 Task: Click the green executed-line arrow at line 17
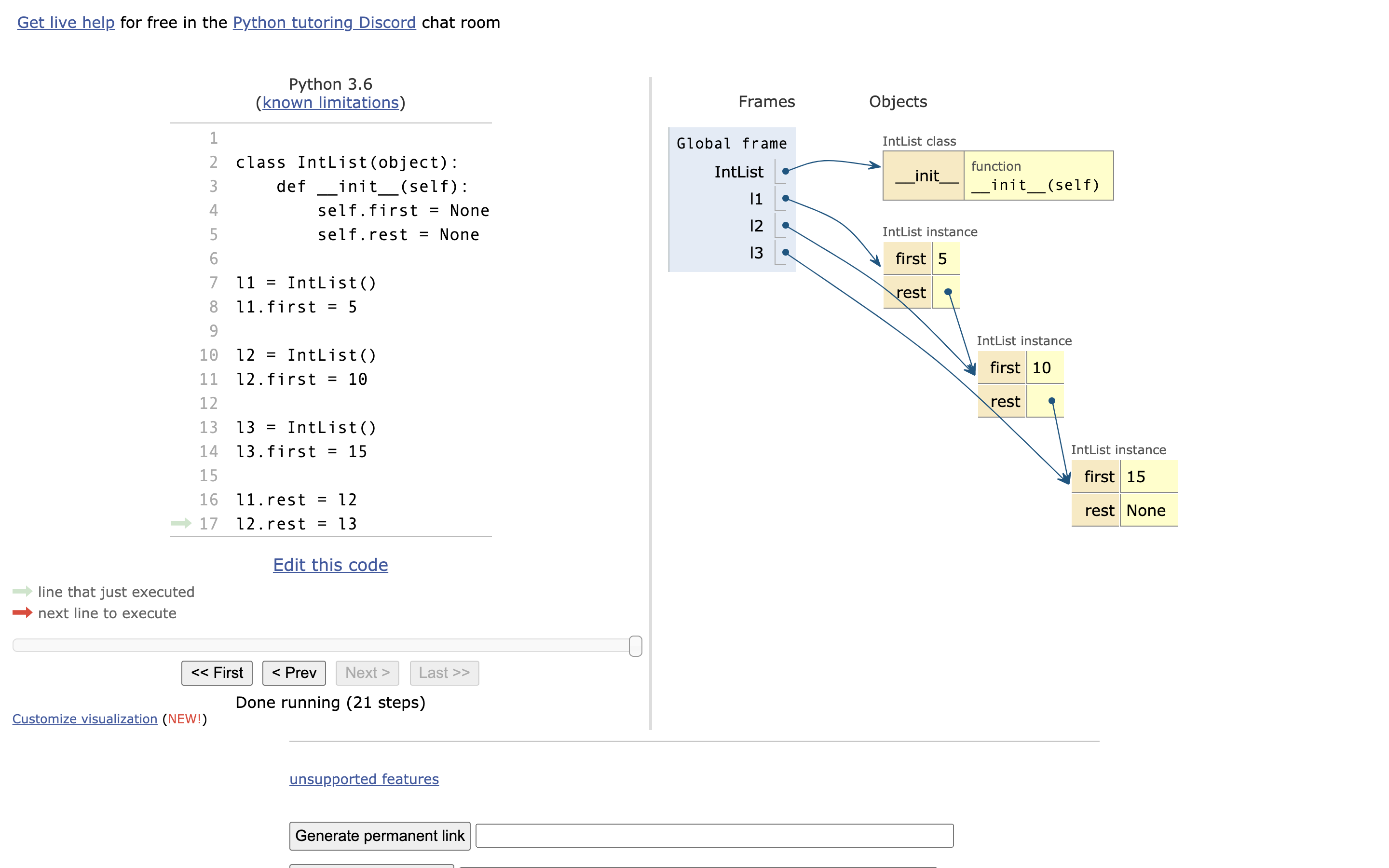click(181, 523)
